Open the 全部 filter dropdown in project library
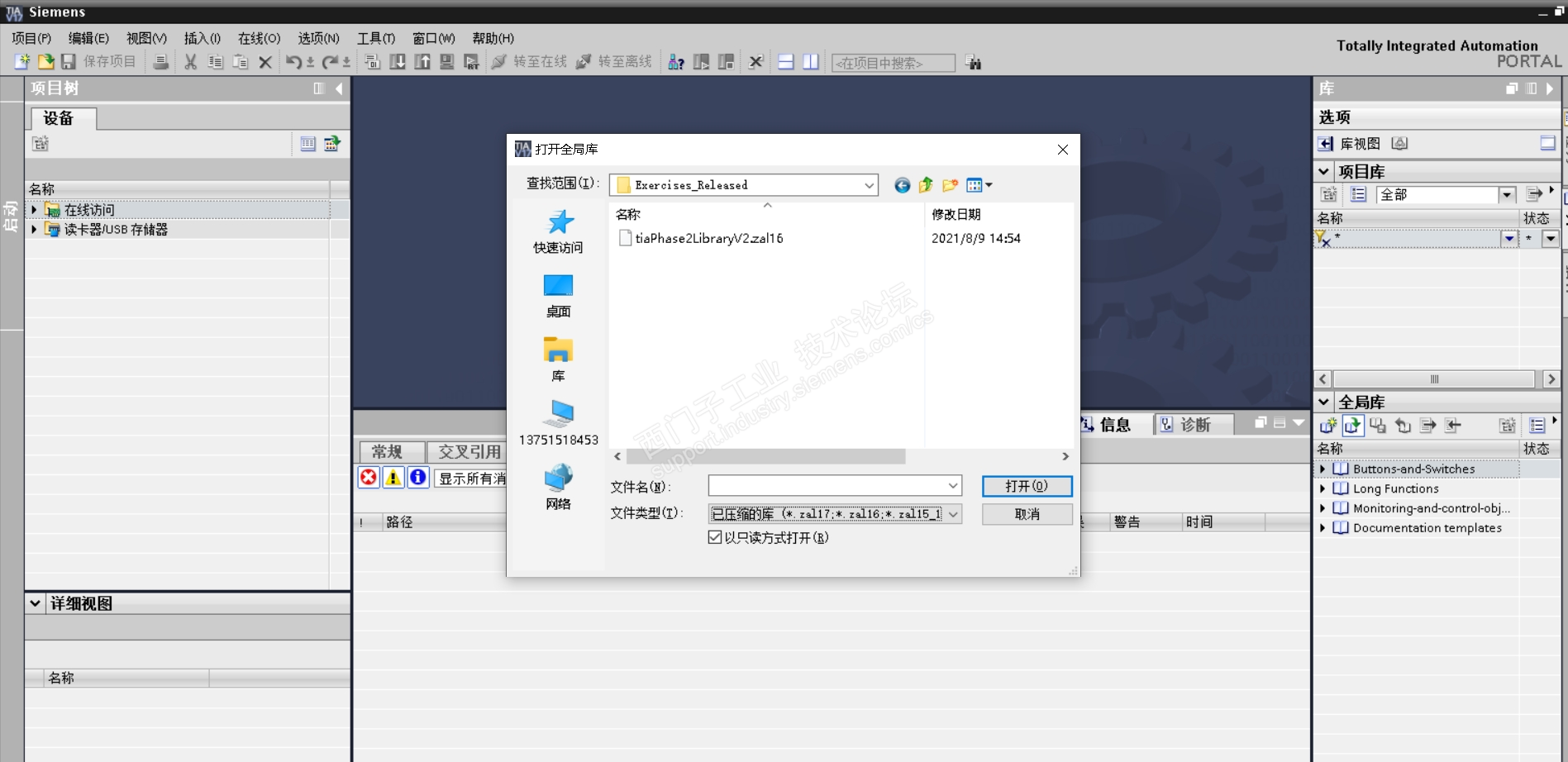The image size is (1568, 762). (1507, 195)
